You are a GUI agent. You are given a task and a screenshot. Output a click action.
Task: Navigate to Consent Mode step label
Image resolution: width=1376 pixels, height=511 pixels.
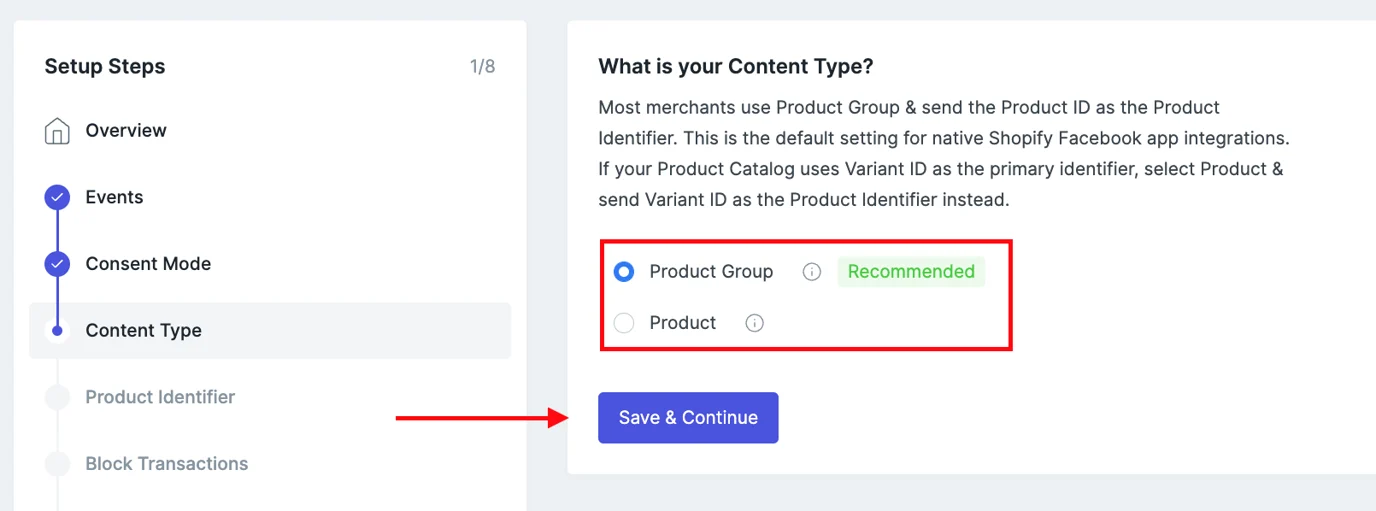click(148, 264)
